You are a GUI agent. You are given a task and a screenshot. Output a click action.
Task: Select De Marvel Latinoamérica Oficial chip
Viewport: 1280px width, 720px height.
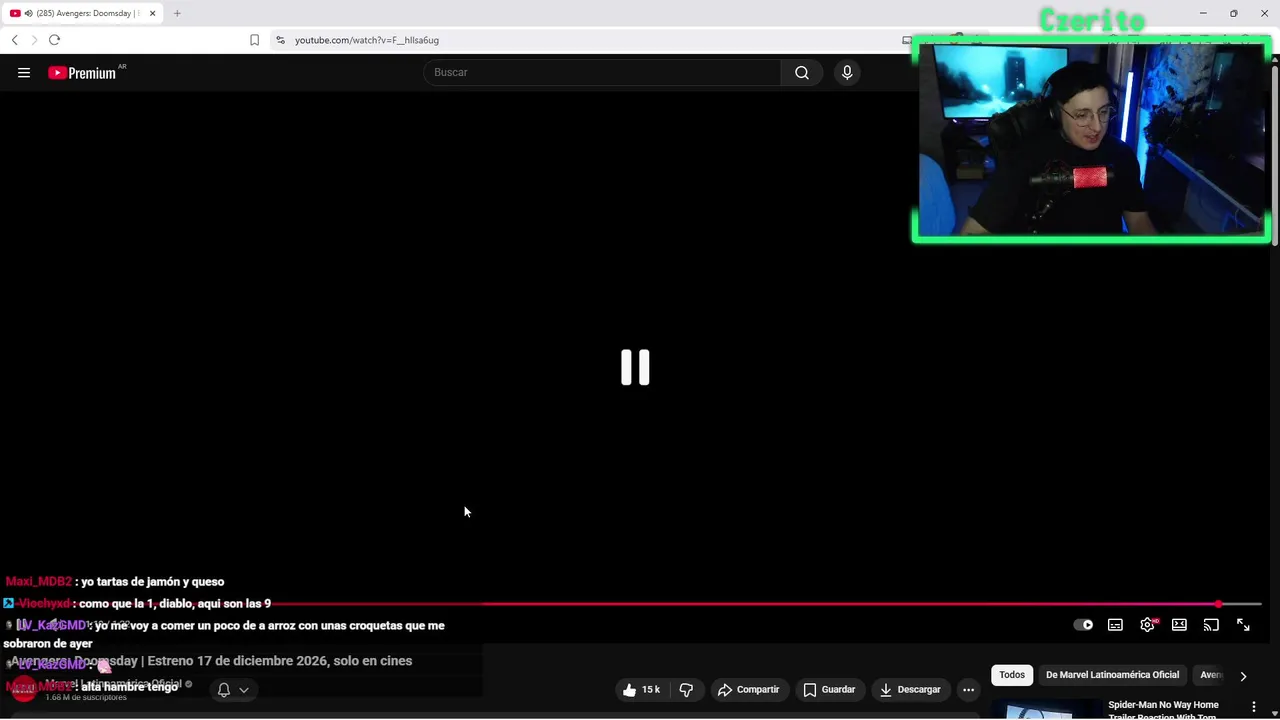click(1112, 675)
